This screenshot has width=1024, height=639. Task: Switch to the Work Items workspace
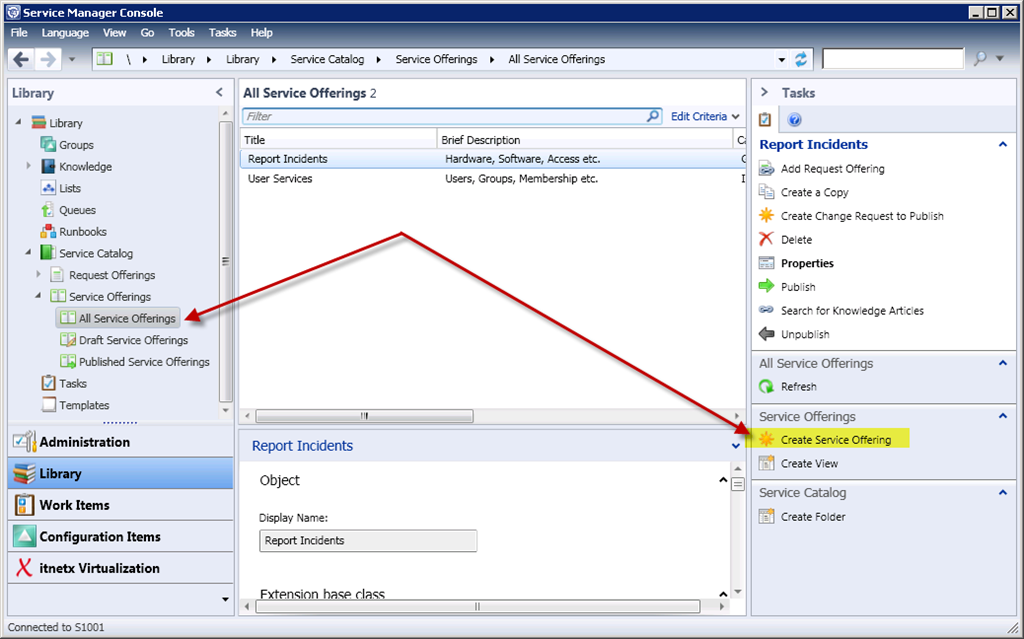tap(74, 505)
